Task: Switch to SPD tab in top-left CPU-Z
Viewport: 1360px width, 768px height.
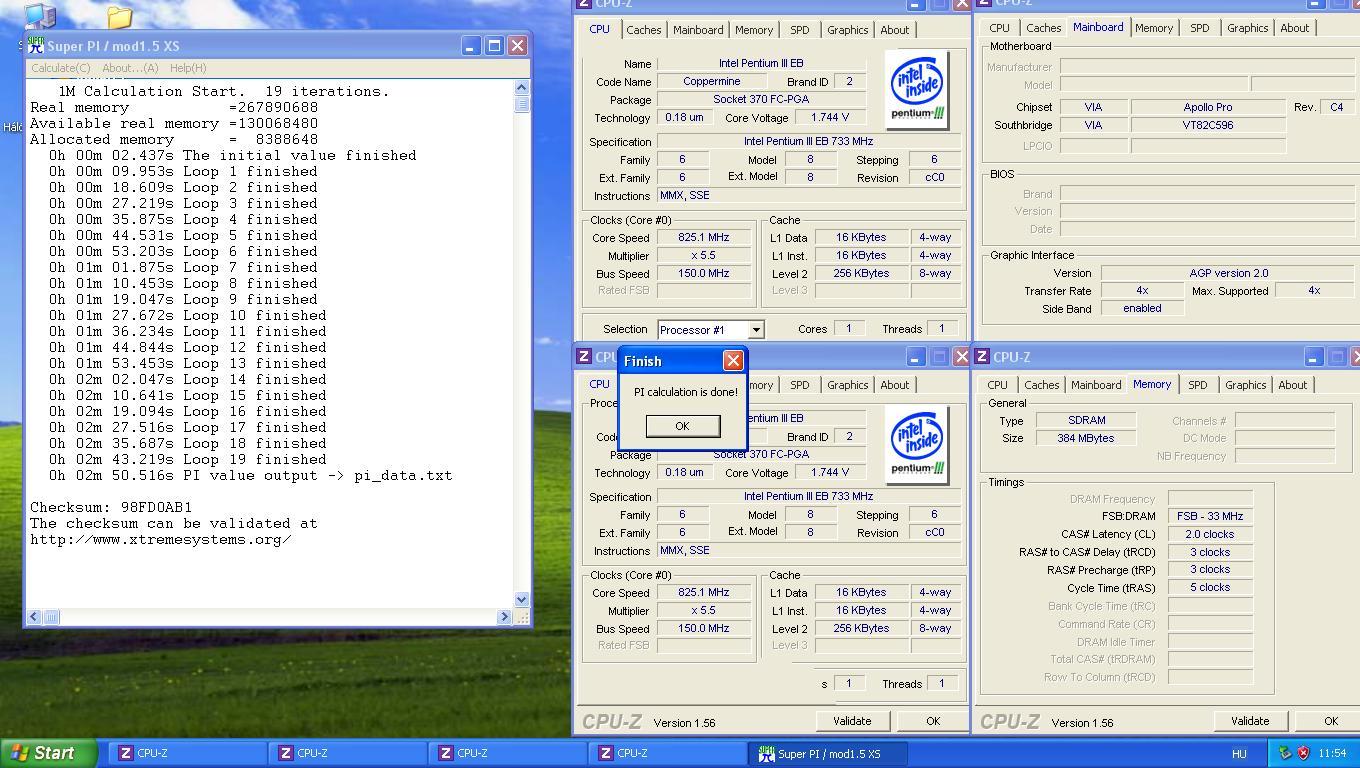Action: [800, 30]
